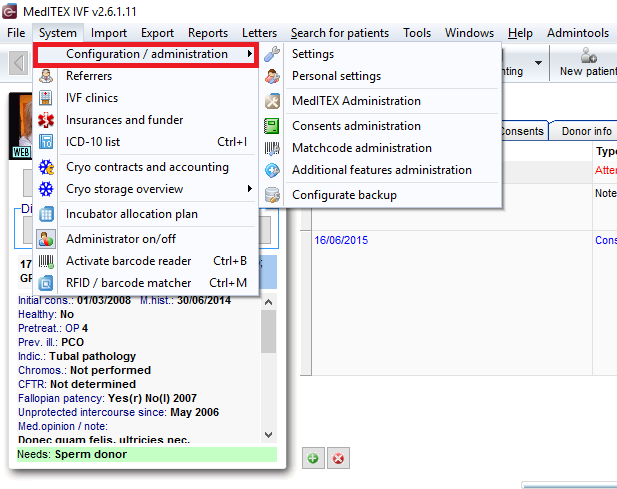617x489 pixels.
Task: Click the Needs: Sperm donor green bar
Action: tap(147, 454)
